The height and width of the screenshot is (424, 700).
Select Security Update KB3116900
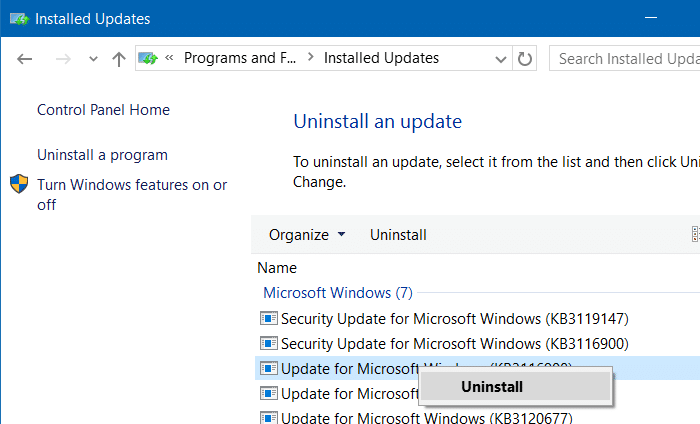(454, 344)
